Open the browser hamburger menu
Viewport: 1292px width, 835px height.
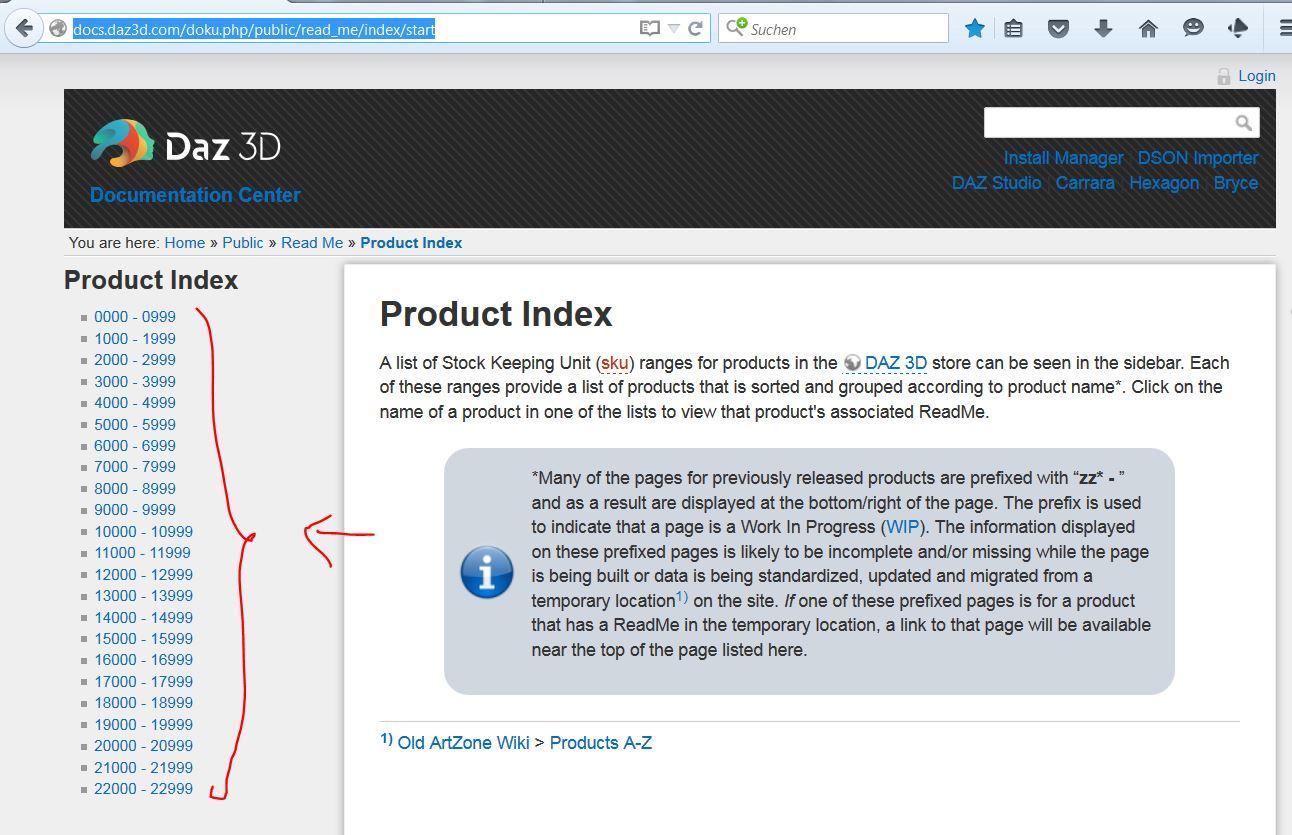click(x=1285, y=29)
